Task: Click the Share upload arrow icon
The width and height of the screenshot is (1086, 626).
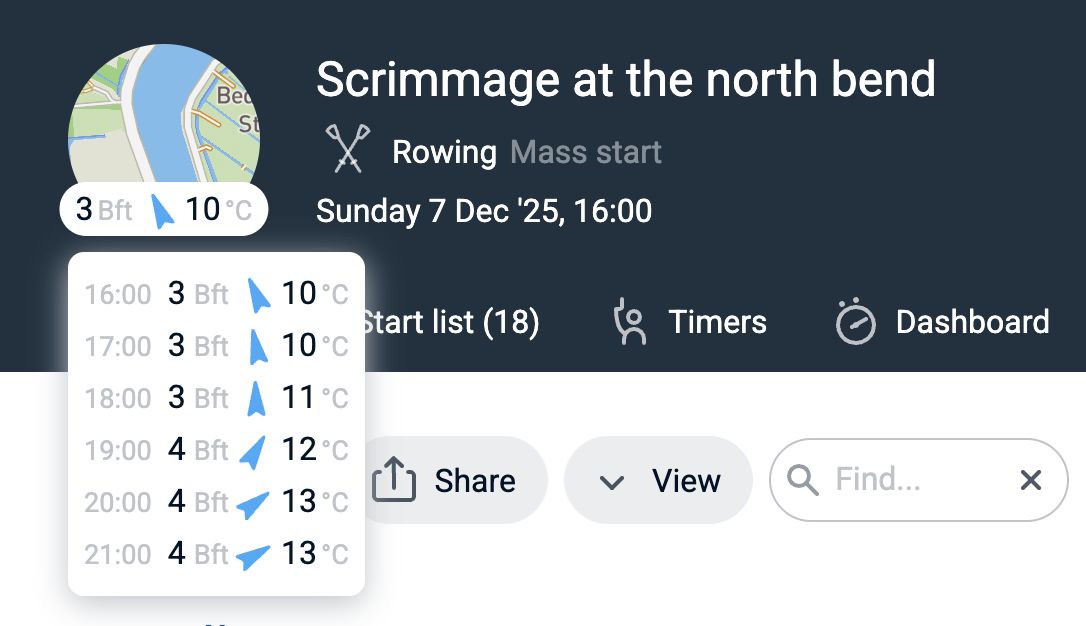Action: pos(393,480)
